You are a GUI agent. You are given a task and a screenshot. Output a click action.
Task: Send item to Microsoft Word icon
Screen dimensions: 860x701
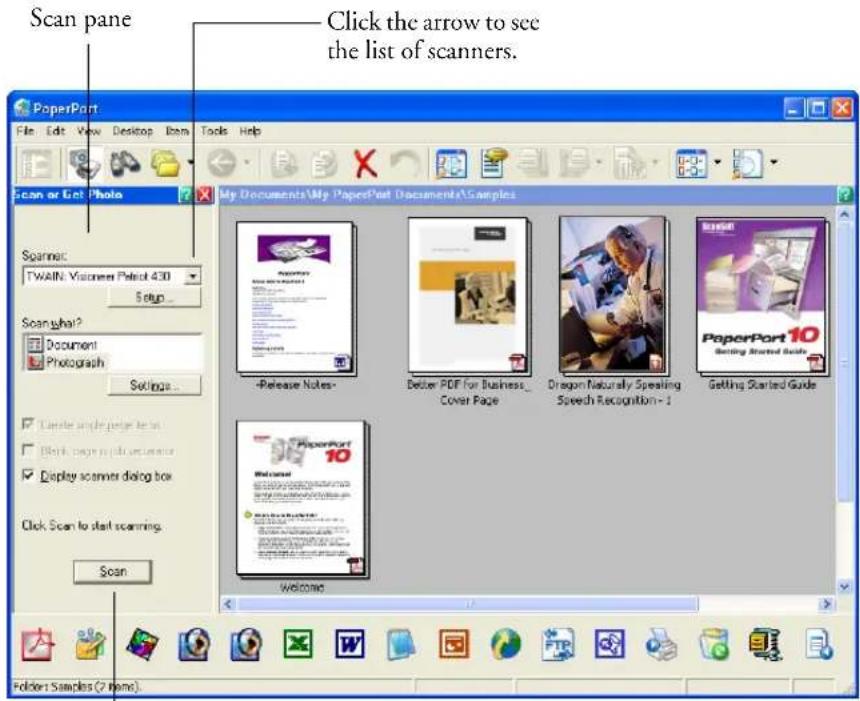click(x=349, y=644)
